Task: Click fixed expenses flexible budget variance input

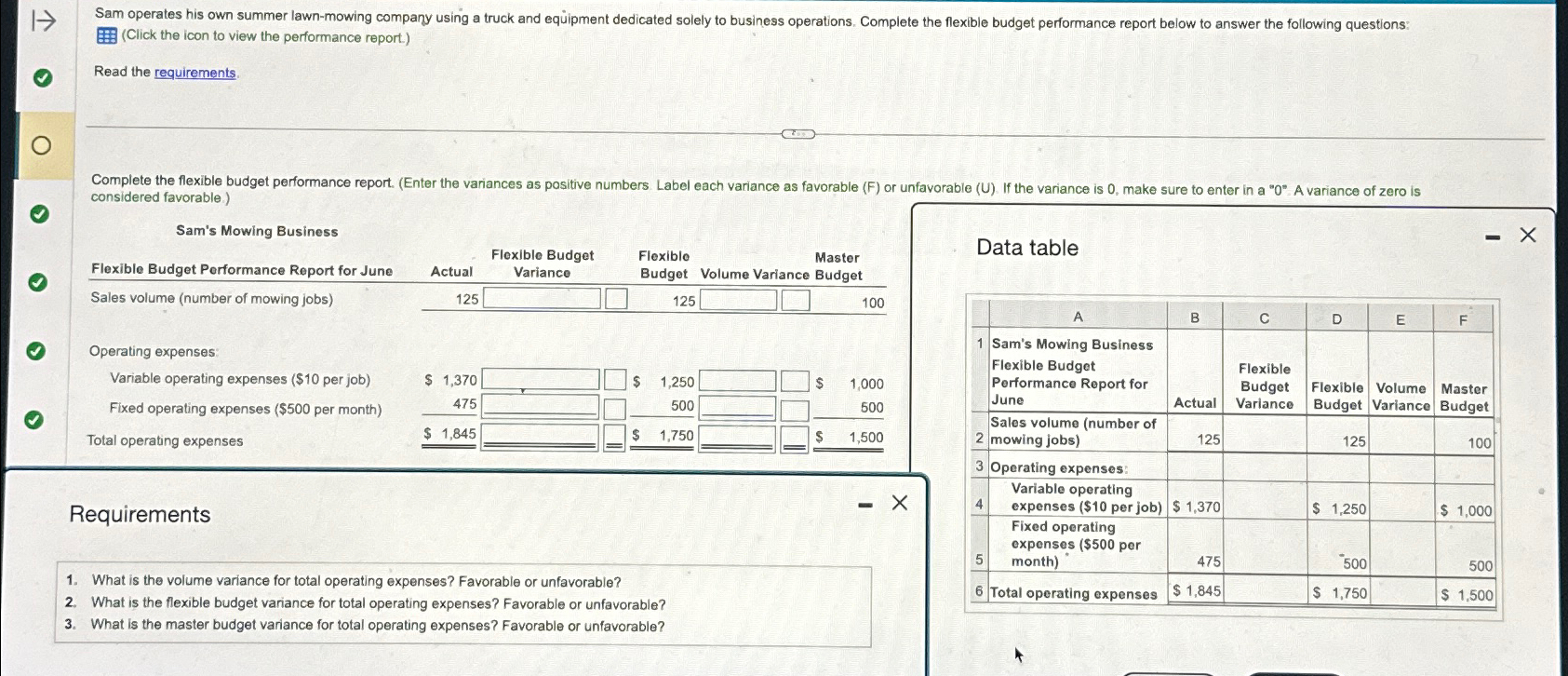Action: pos(541,406)
